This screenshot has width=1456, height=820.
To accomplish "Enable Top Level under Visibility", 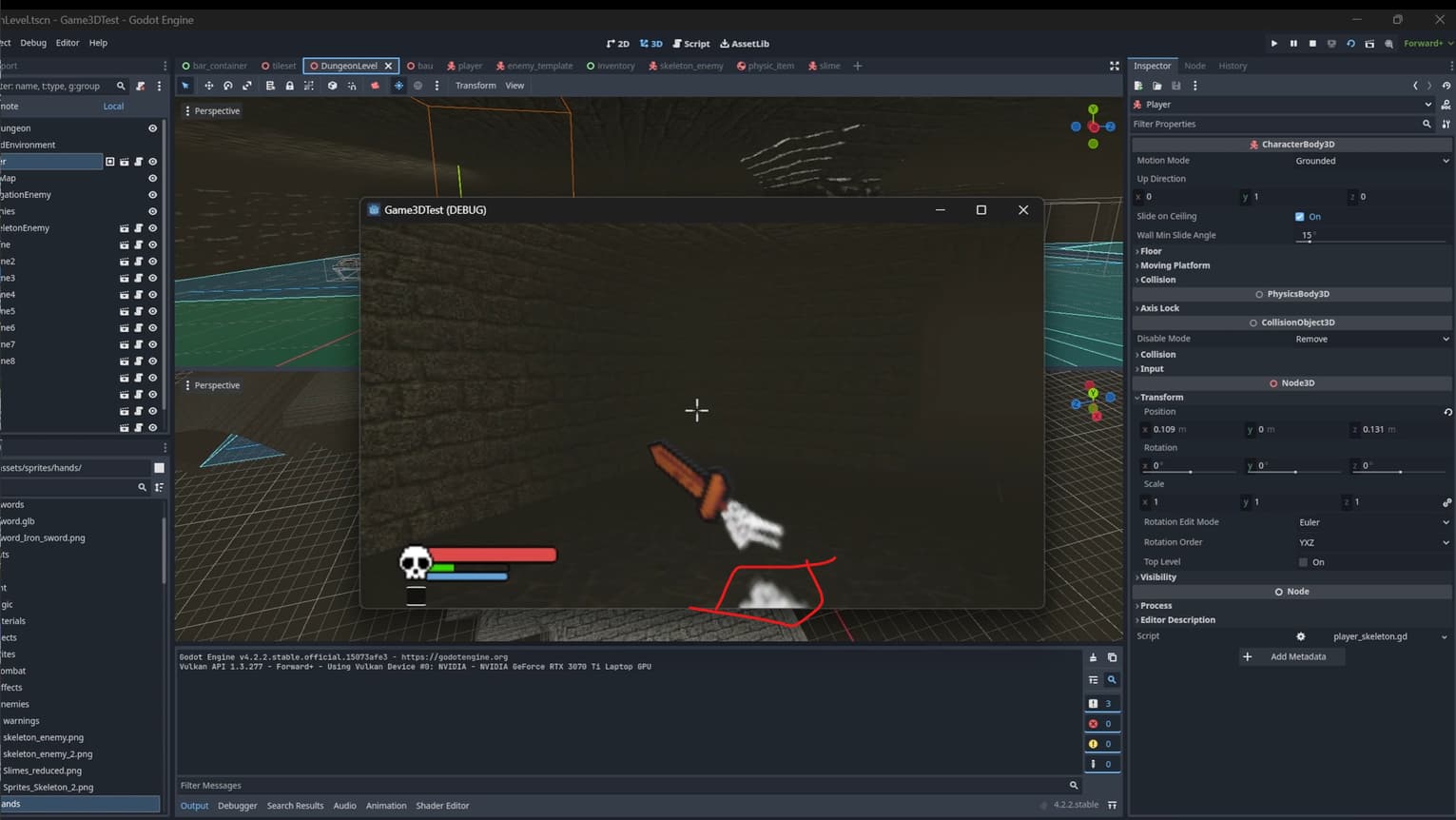I will pos(1301,561).
